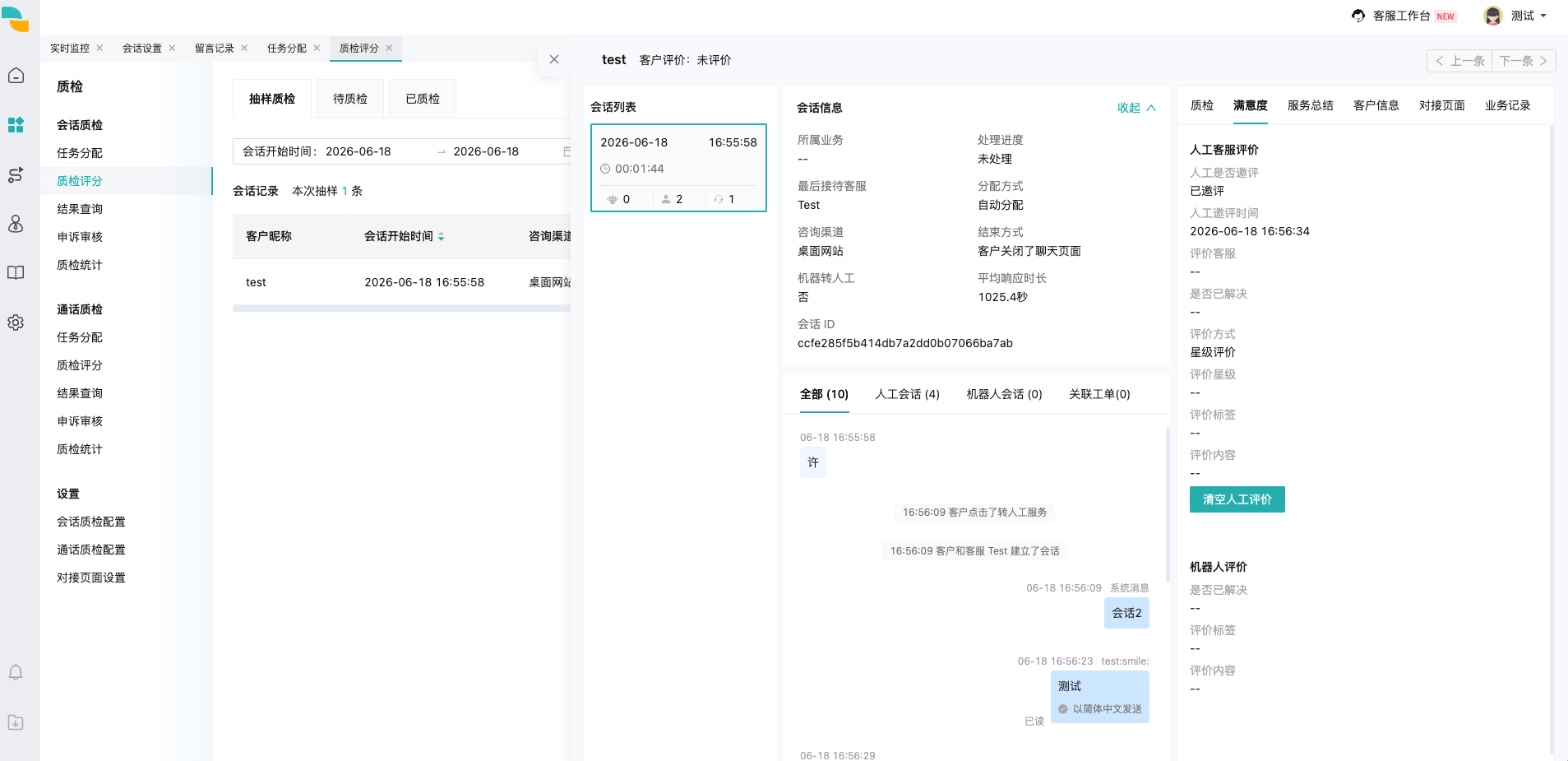Click the transfer count icon
The image size is (1568, 761).
pos(719,199)
